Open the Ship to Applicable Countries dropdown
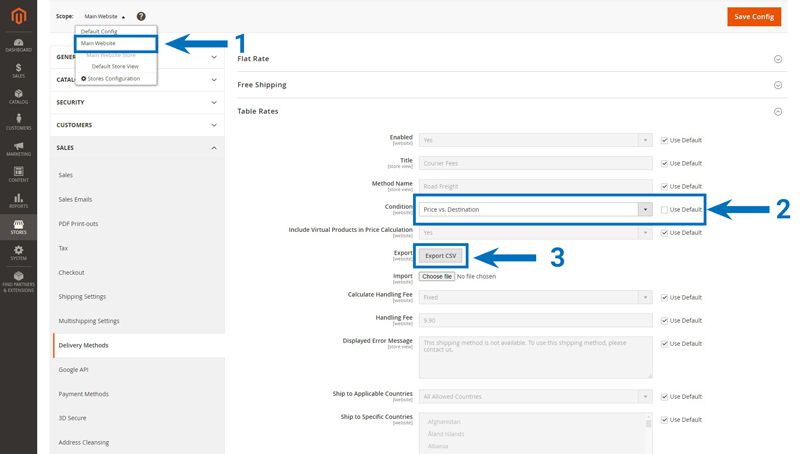This screenshot has width=800, height=454. pos(535,396)
